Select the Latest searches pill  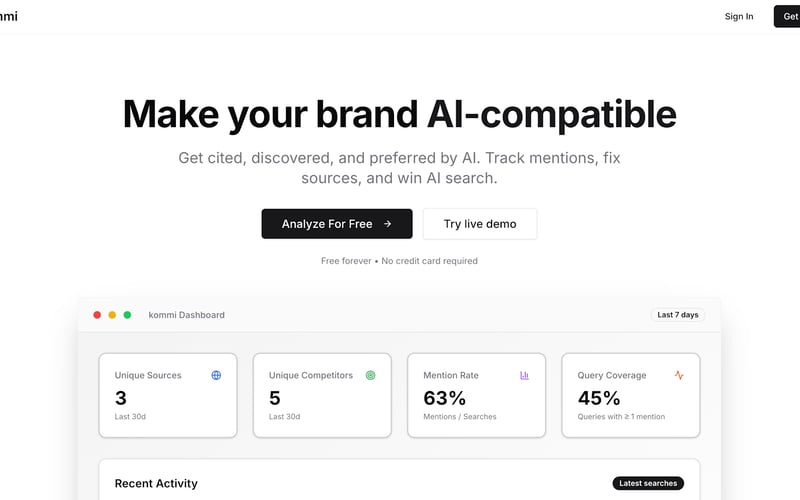tap(648, 483)
